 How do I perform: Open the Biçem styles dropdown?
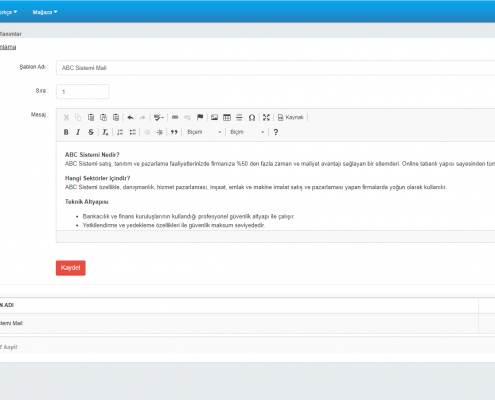tap(204, 132)
